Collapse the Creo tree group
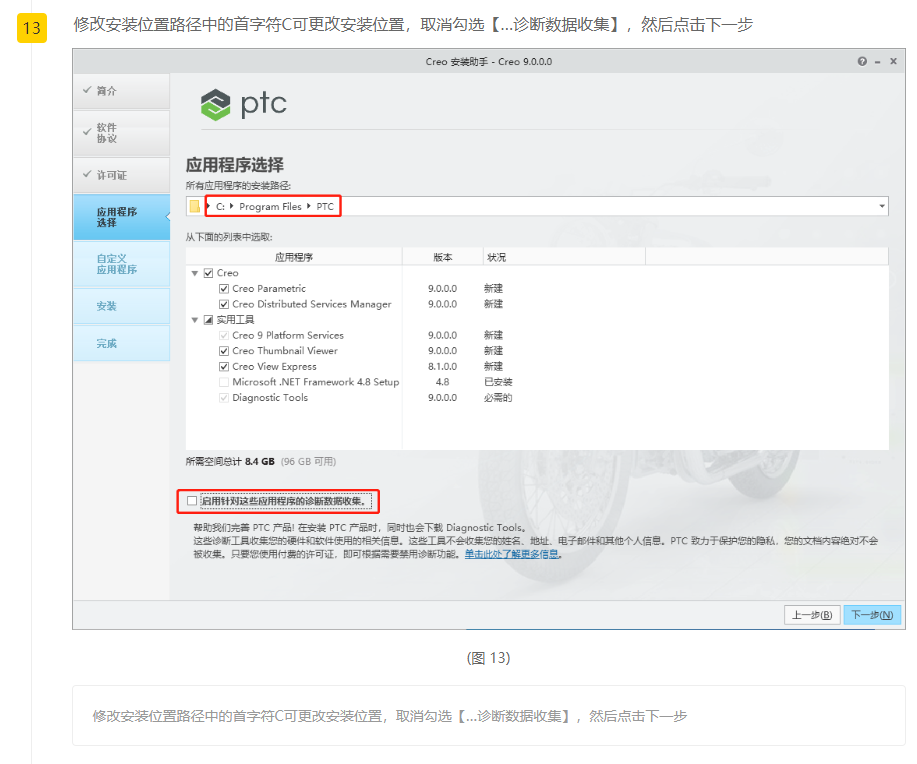917x764 pixels. pos(195,273)
